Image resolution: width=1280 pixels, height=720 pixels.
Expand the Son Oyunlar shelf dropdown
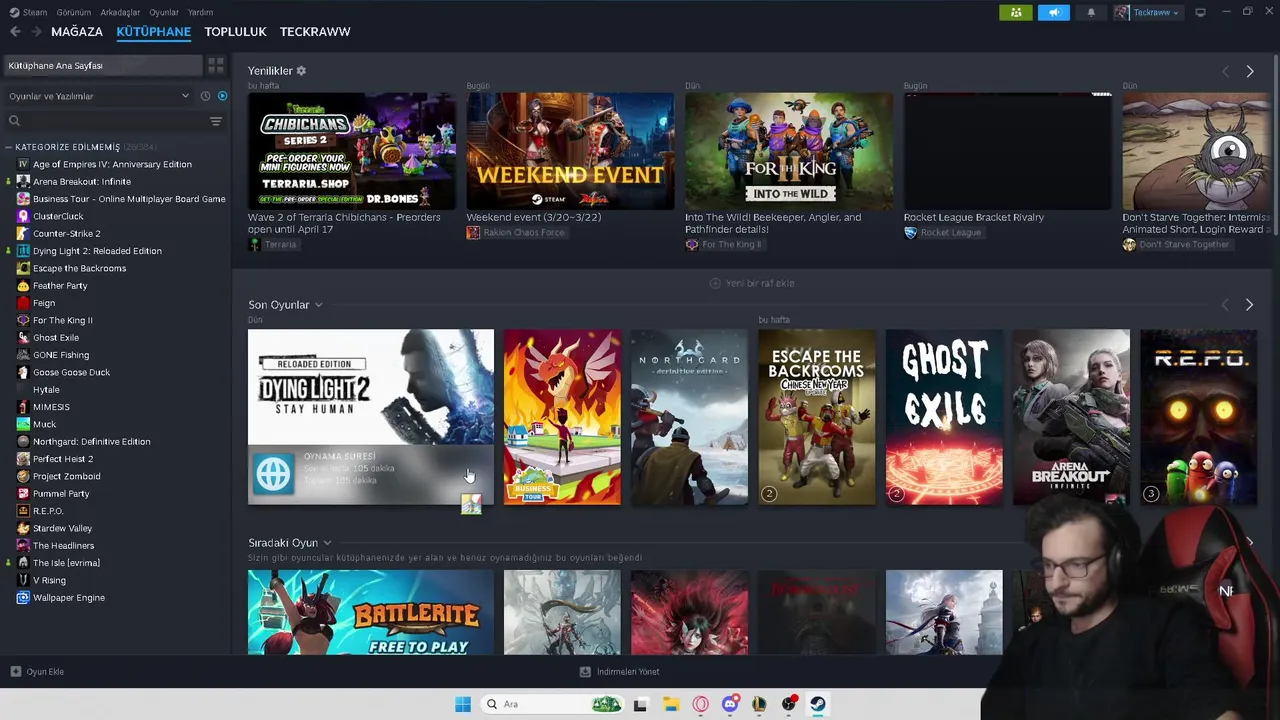tap(318, 305)
